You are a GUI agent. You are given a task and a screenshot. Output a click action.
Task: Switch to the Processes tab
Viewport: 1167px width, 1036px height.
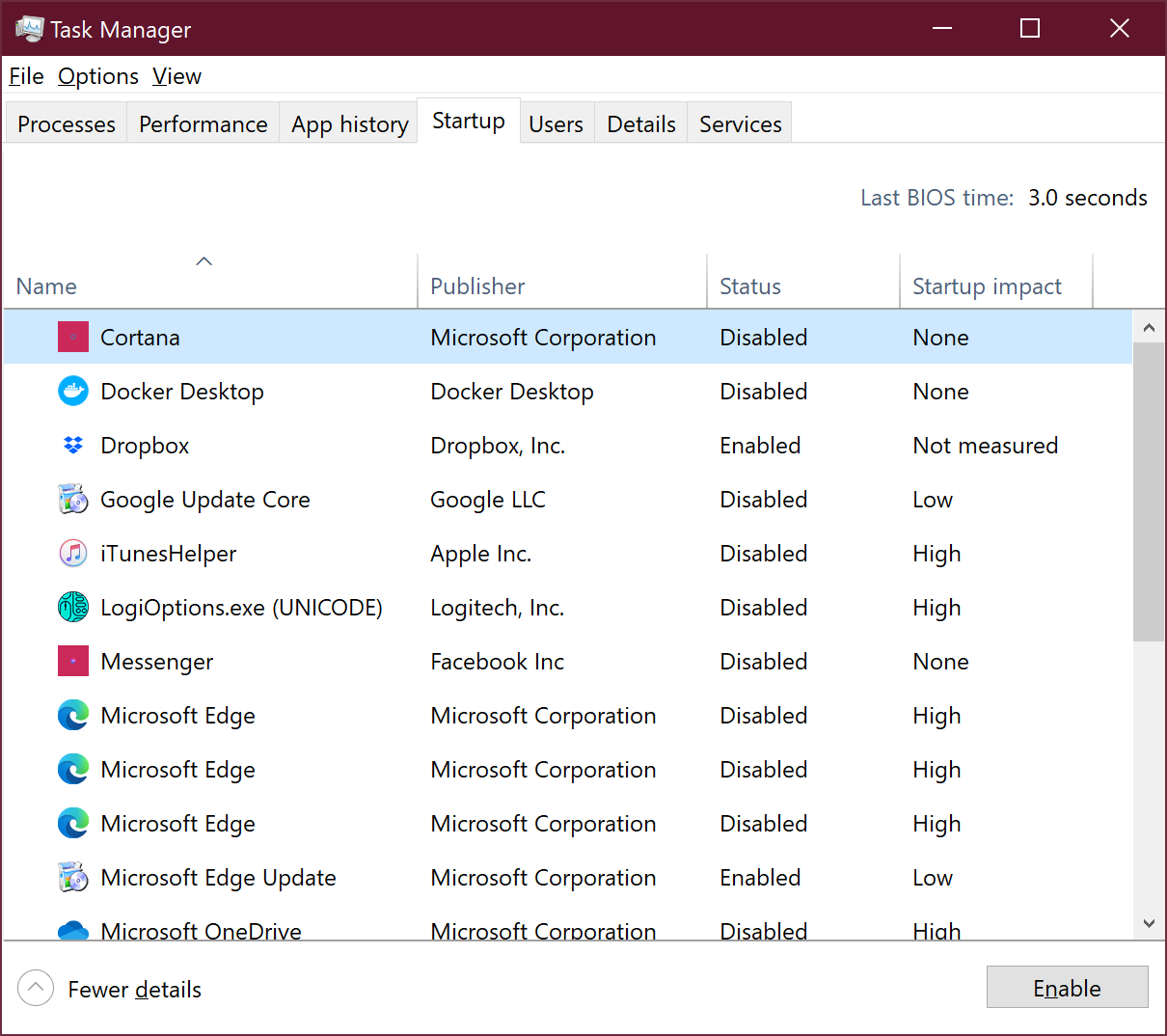(x=67, y=124)
